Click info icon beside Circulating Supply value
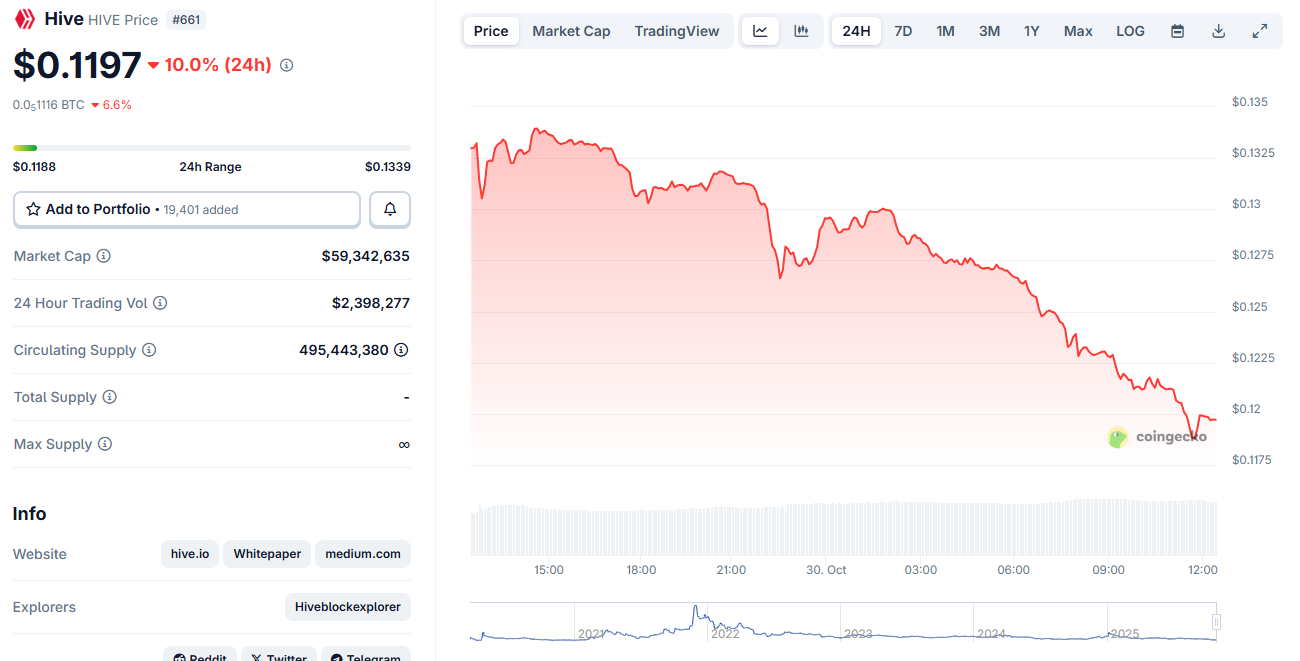The image size is (1300, 661). [x=401, y=350]
